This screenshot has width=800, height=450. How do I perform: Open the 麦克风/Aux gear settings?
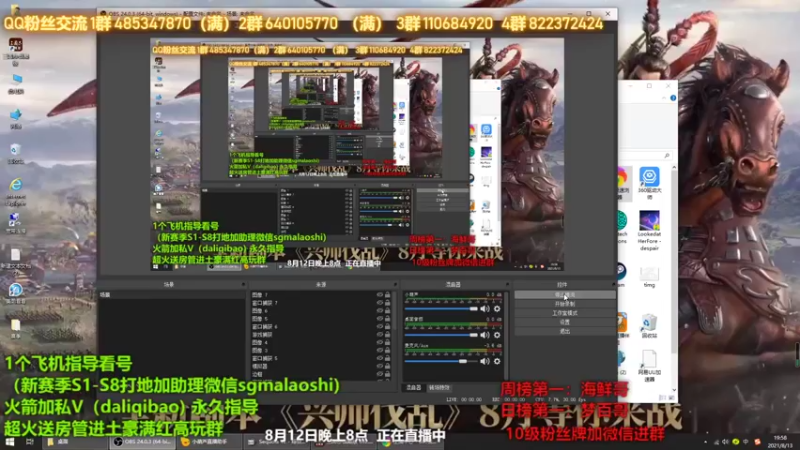coord(497,361)
